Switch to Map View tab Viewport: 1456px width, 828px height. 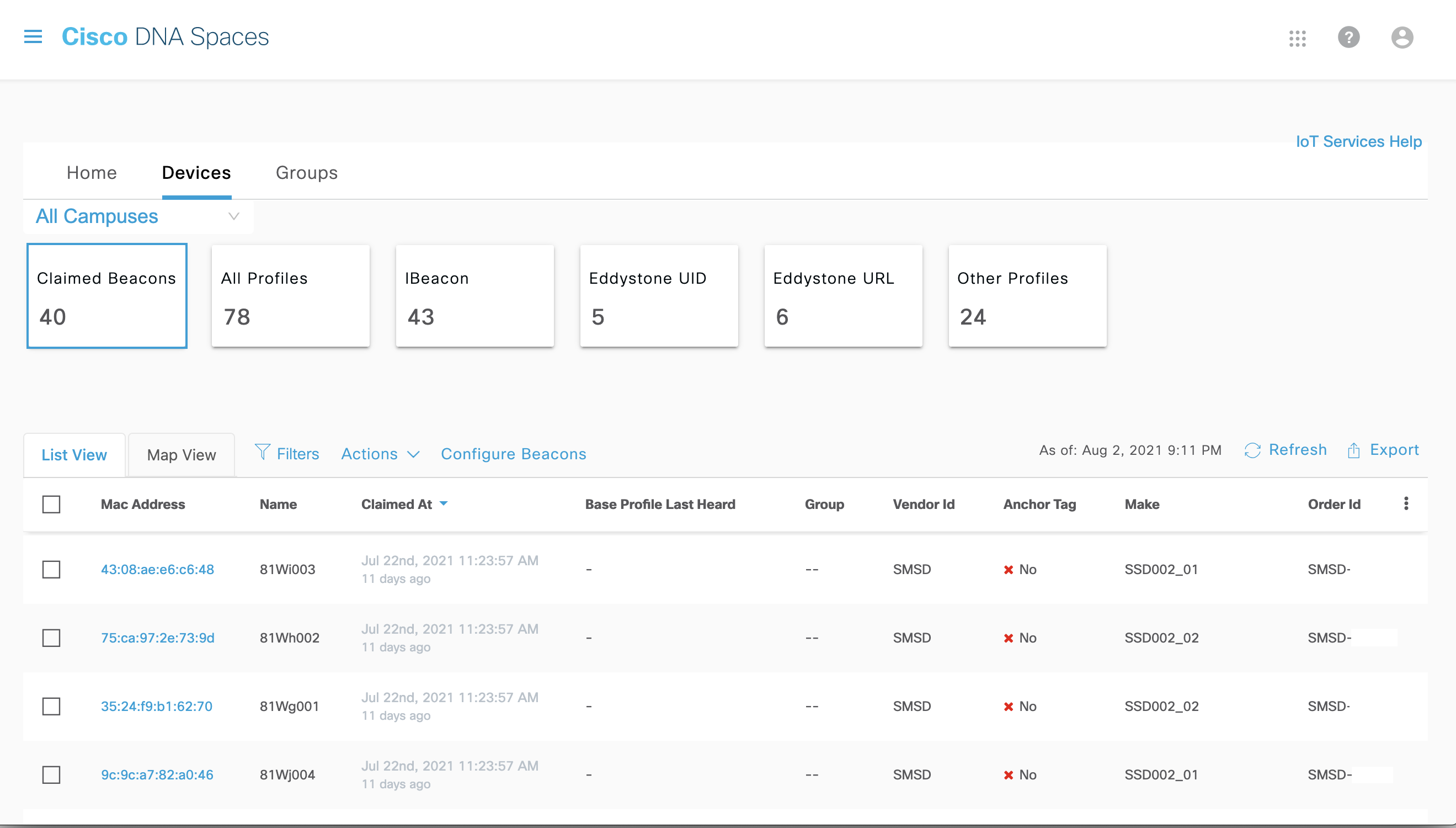[x=182, y=455]
